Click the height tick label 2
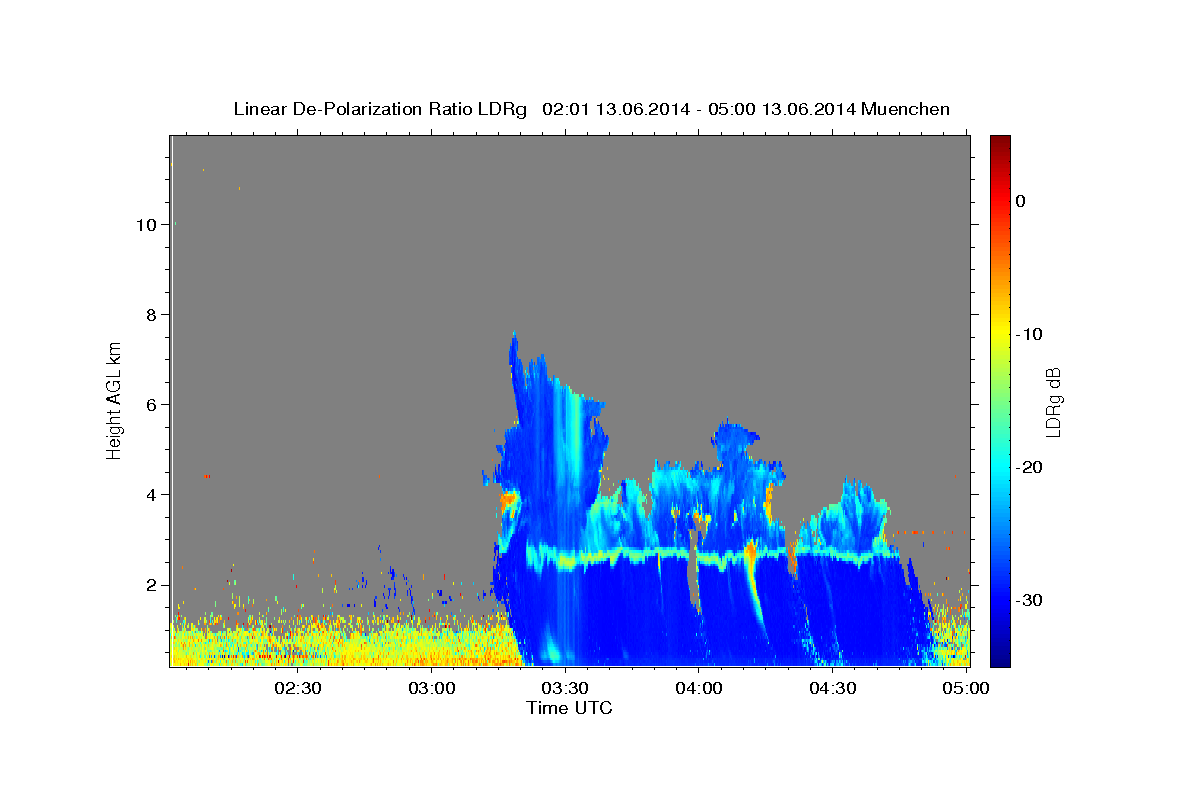 151,585
